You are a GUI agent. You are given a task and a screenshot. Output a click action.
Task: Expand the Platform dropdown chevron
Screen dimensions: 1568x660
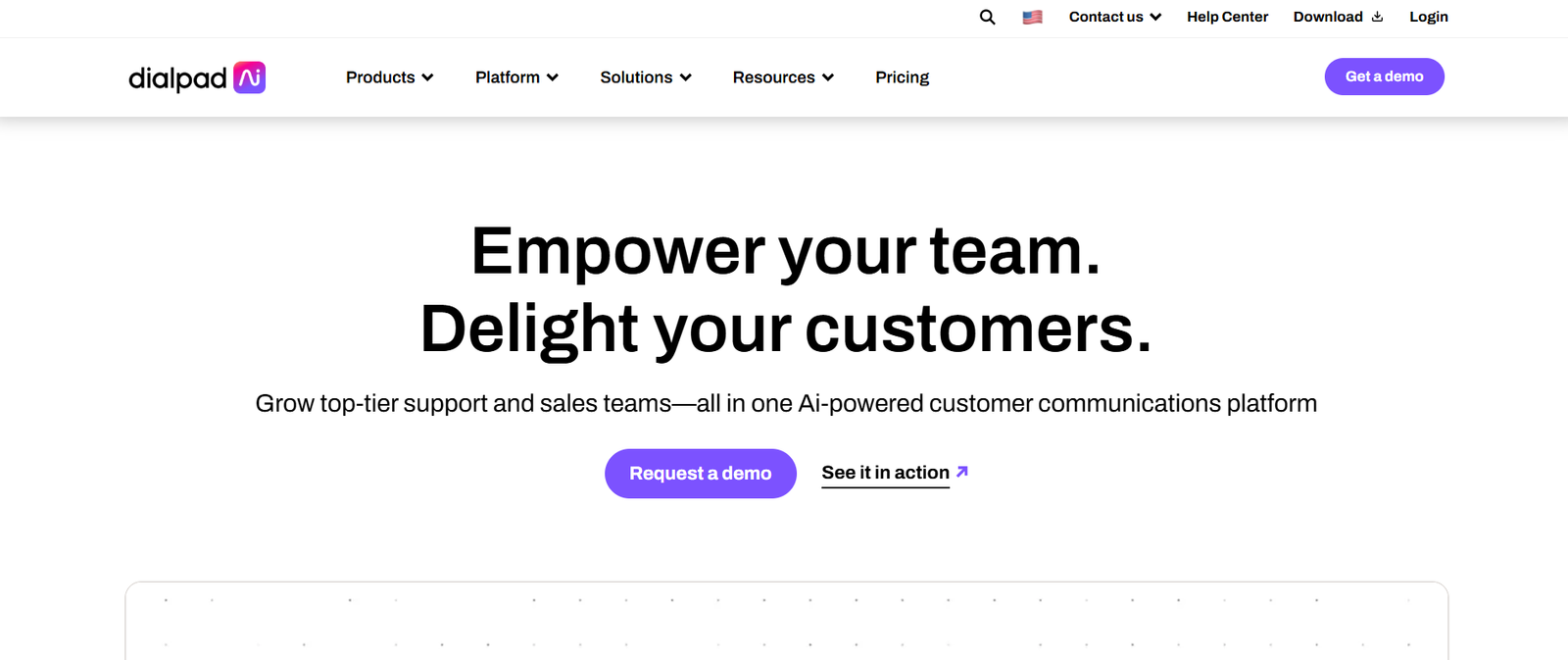pos(553,77)
